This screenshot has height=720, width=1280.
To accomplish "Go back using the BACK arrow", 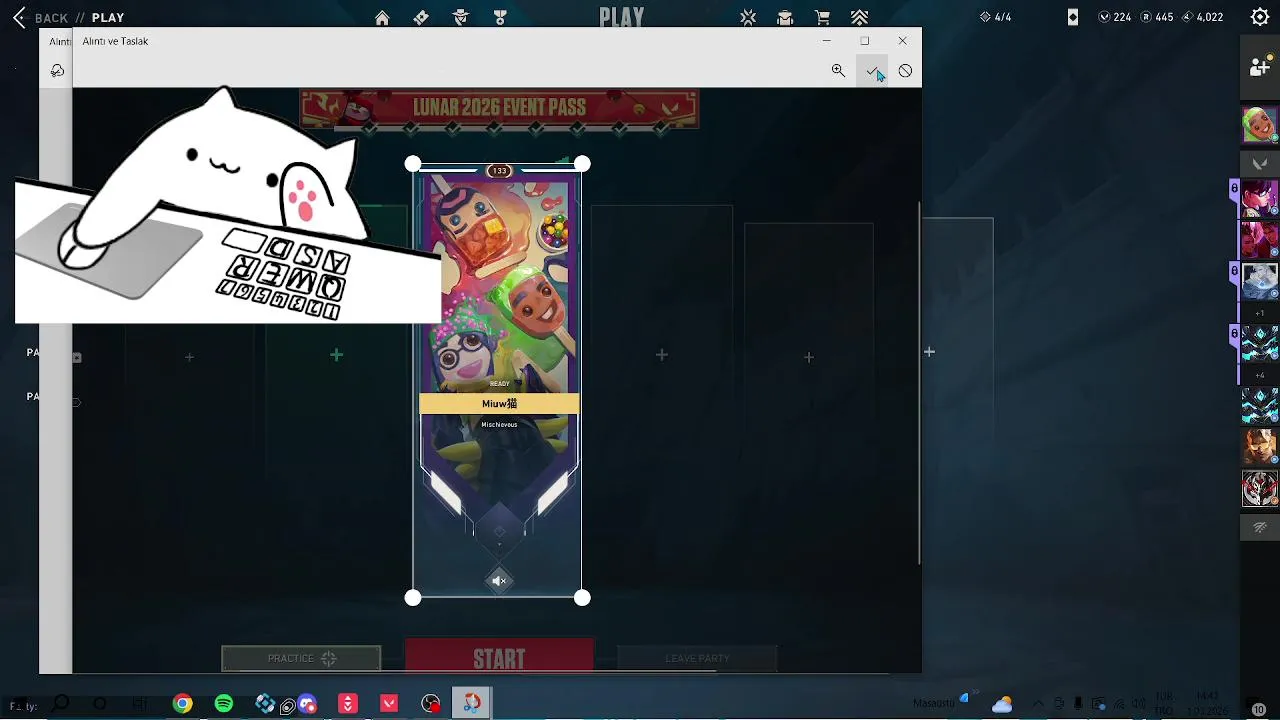I will point(19,18).
